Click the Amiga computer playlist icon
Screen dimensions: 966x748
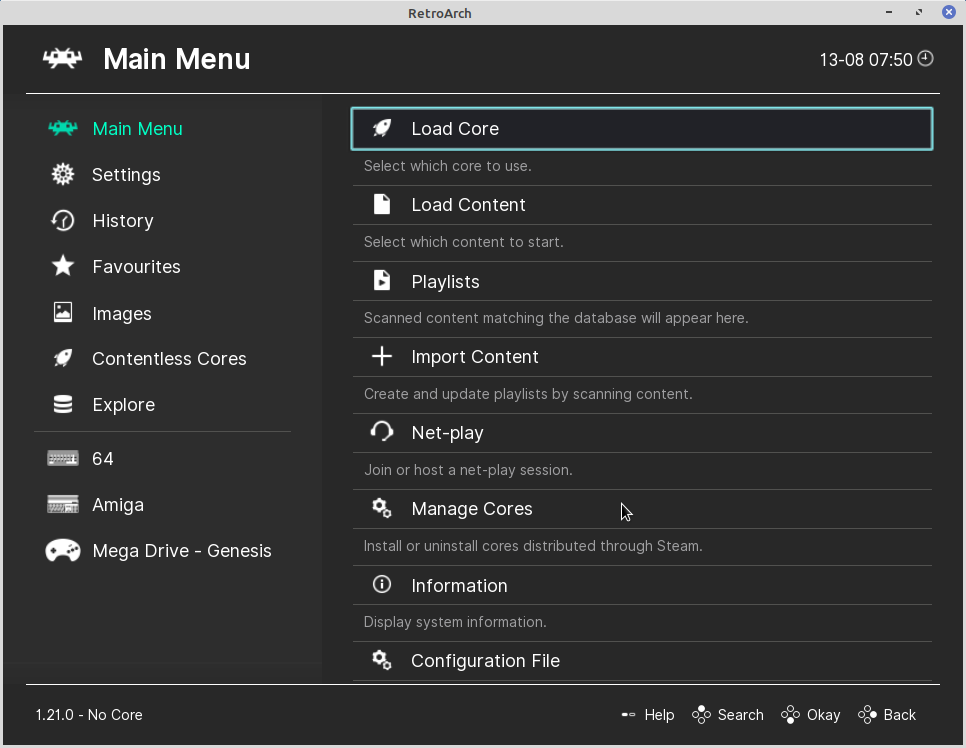[63, 504]
